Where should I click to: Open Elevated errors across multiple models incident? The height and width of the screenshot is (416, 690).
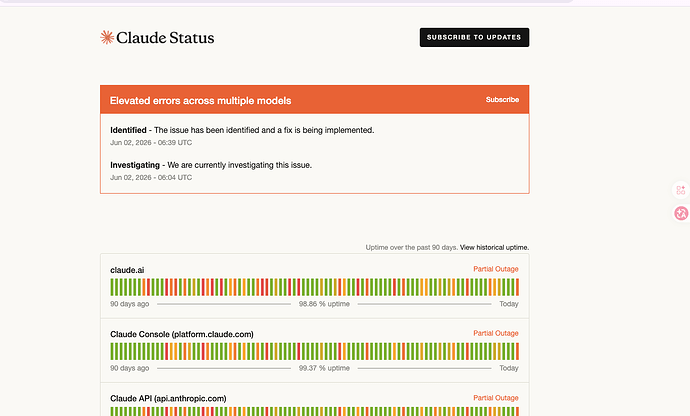200,100
